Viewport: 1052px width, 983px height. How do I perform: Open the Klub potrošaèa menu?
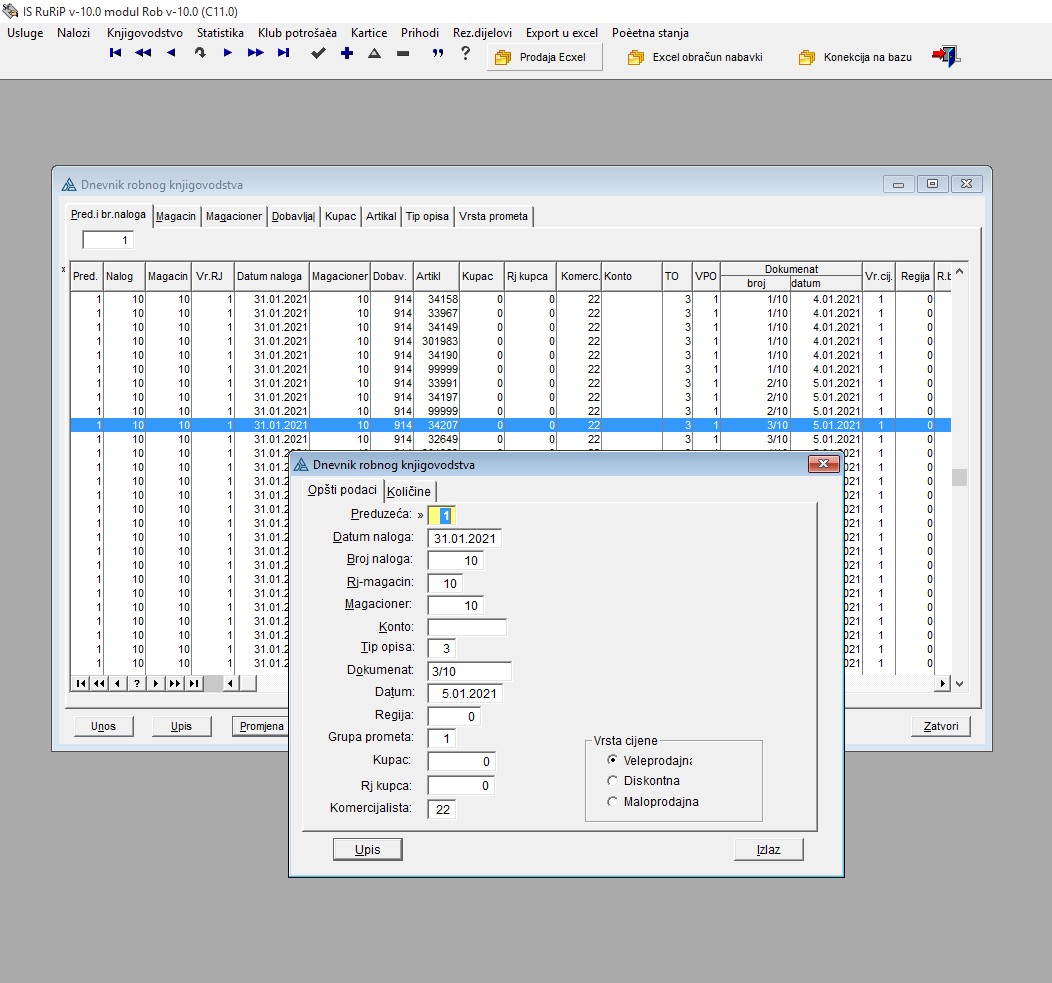297,33
